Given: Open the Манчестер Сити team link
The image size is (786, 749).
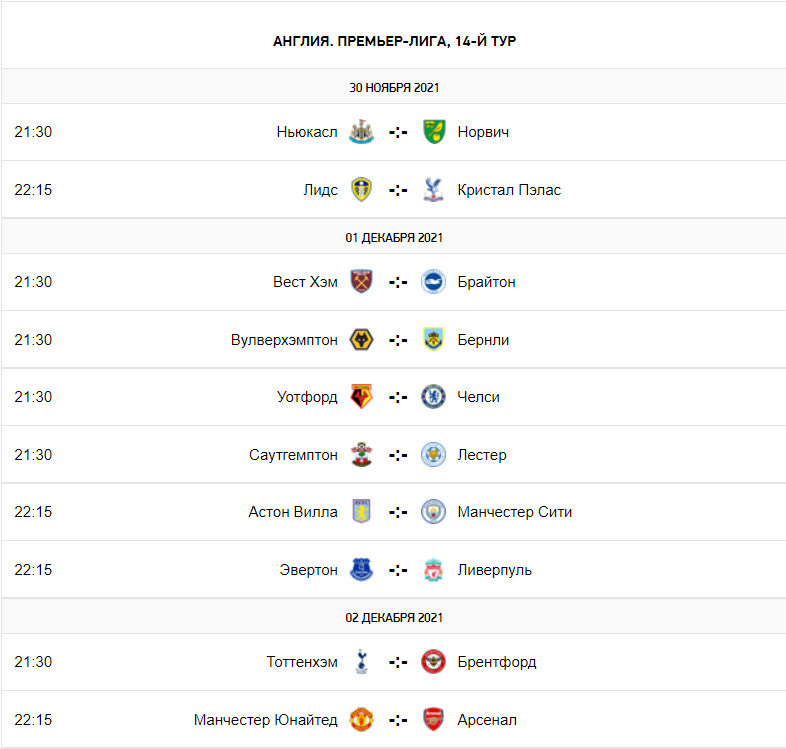Looking at the screenshot, I should 514,512.
